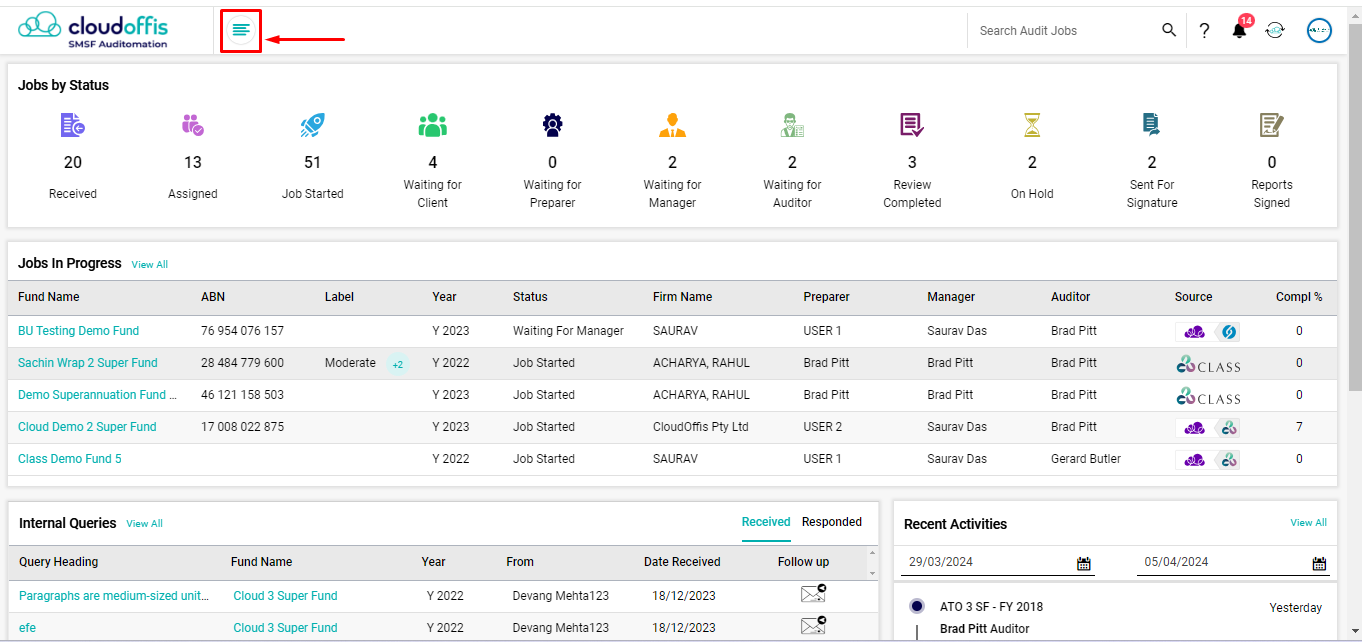Open the user profile avatar
This screenshot has height=642, width=1362.
coord(1319,30)
